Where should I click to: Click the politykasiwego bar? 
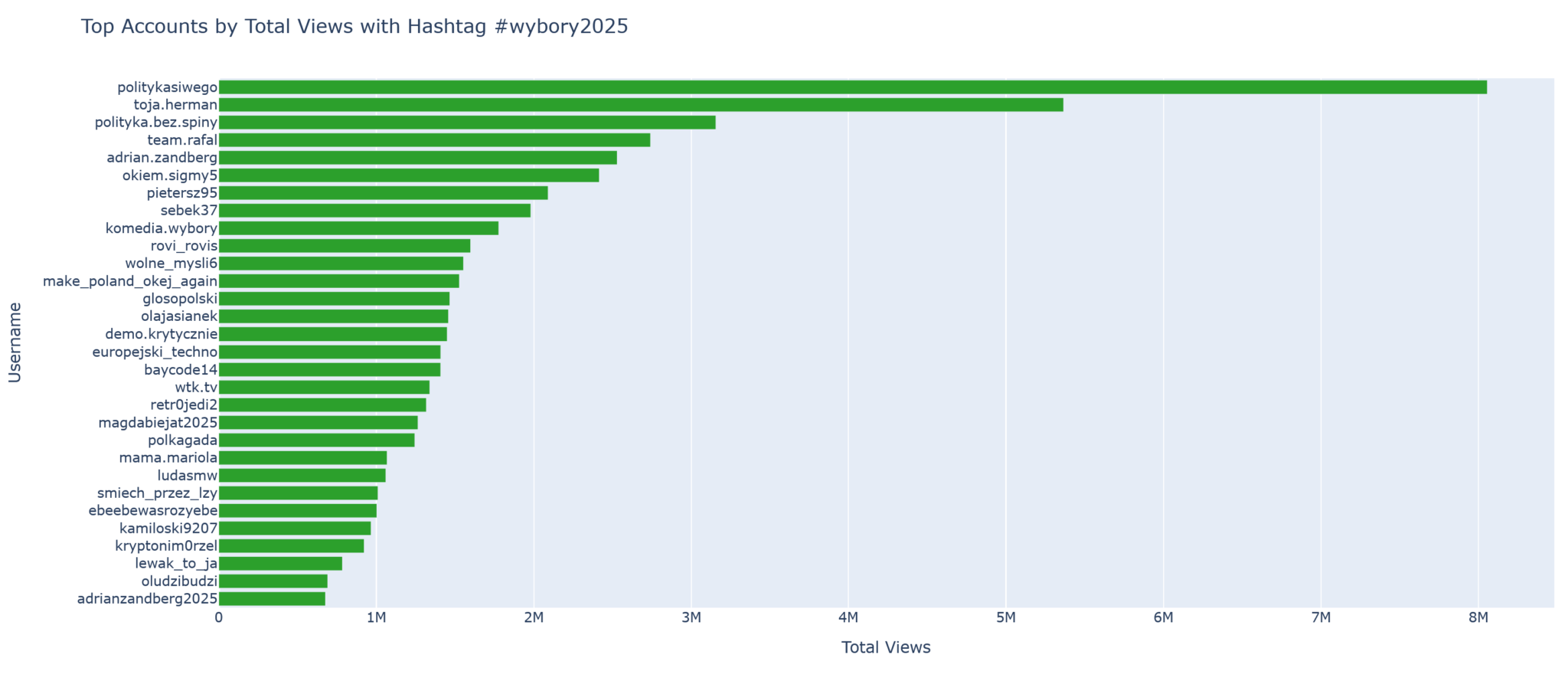tap(852, 87)
